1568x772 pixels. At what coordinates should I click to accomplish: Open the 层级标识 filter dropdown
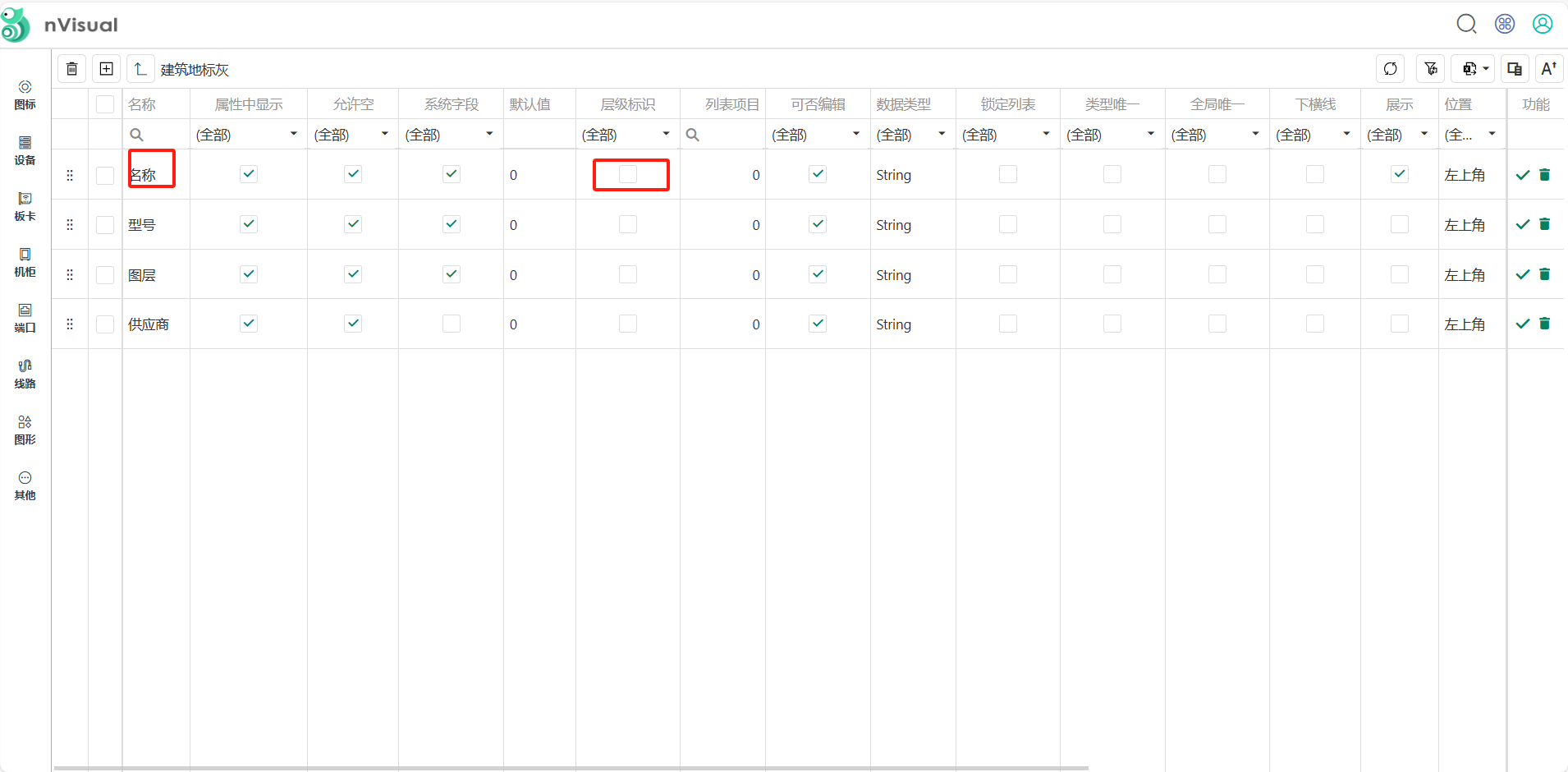(x=628, y=135)
